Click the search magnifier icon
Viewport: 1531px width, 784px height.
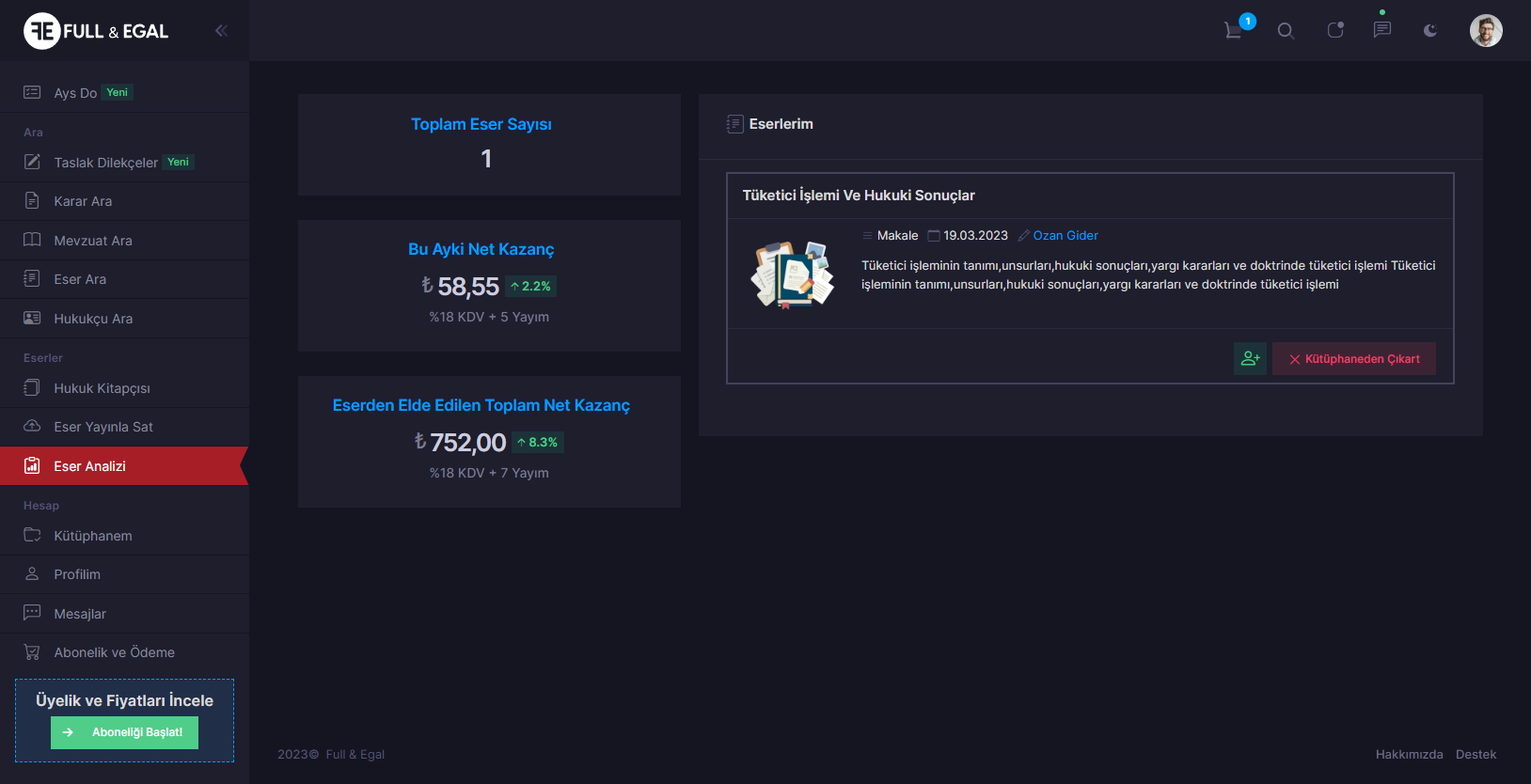[1286, 31]
